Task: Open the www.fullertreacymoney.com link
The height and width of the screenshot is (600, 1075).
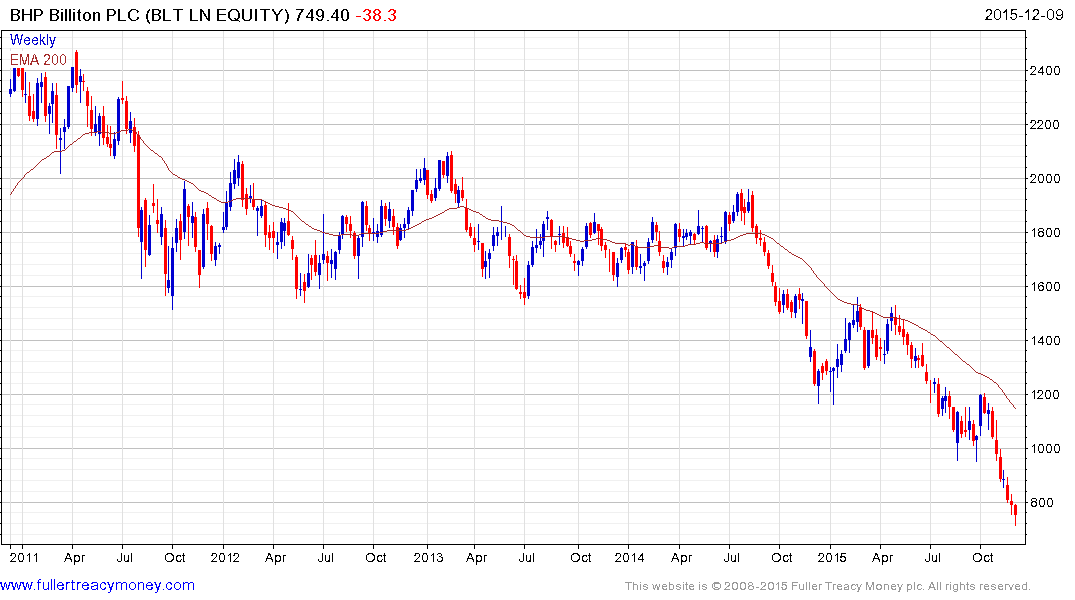Action: [x=97, y=585]
